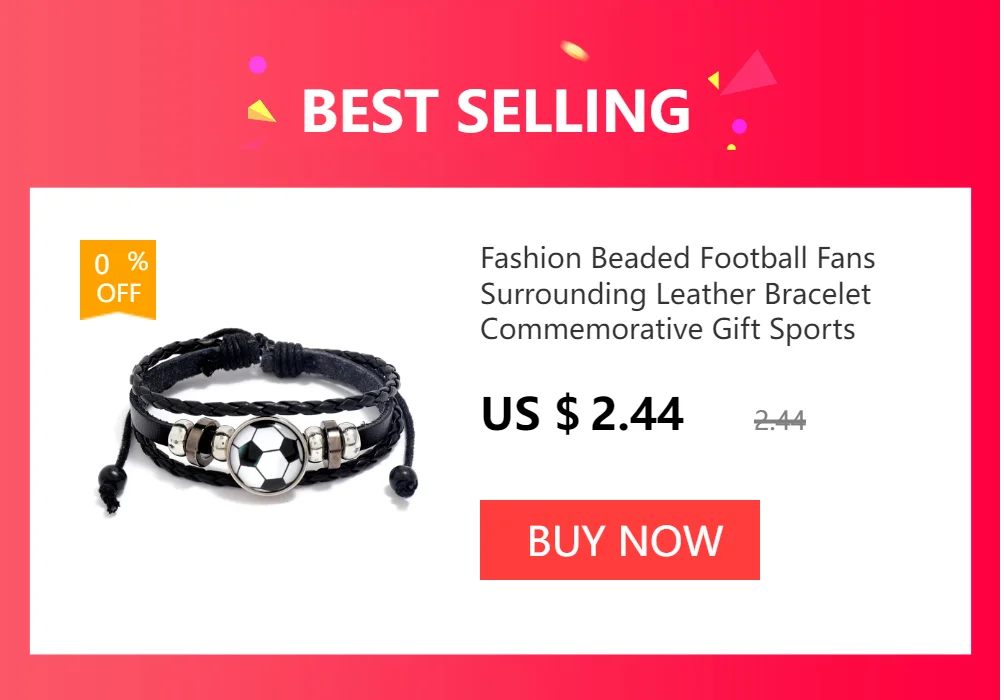
Task: Click the small yellow triangle right of SELLING
Action: pos(714,80)
